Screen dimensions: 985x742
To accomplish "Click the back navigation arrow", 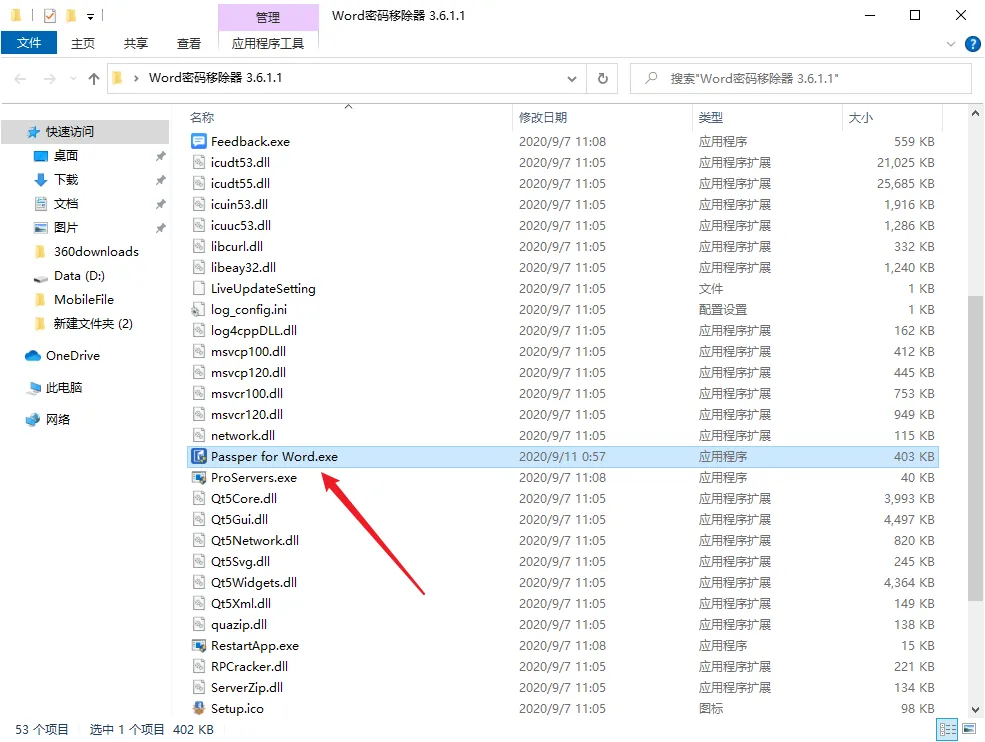I will point(17,78).
